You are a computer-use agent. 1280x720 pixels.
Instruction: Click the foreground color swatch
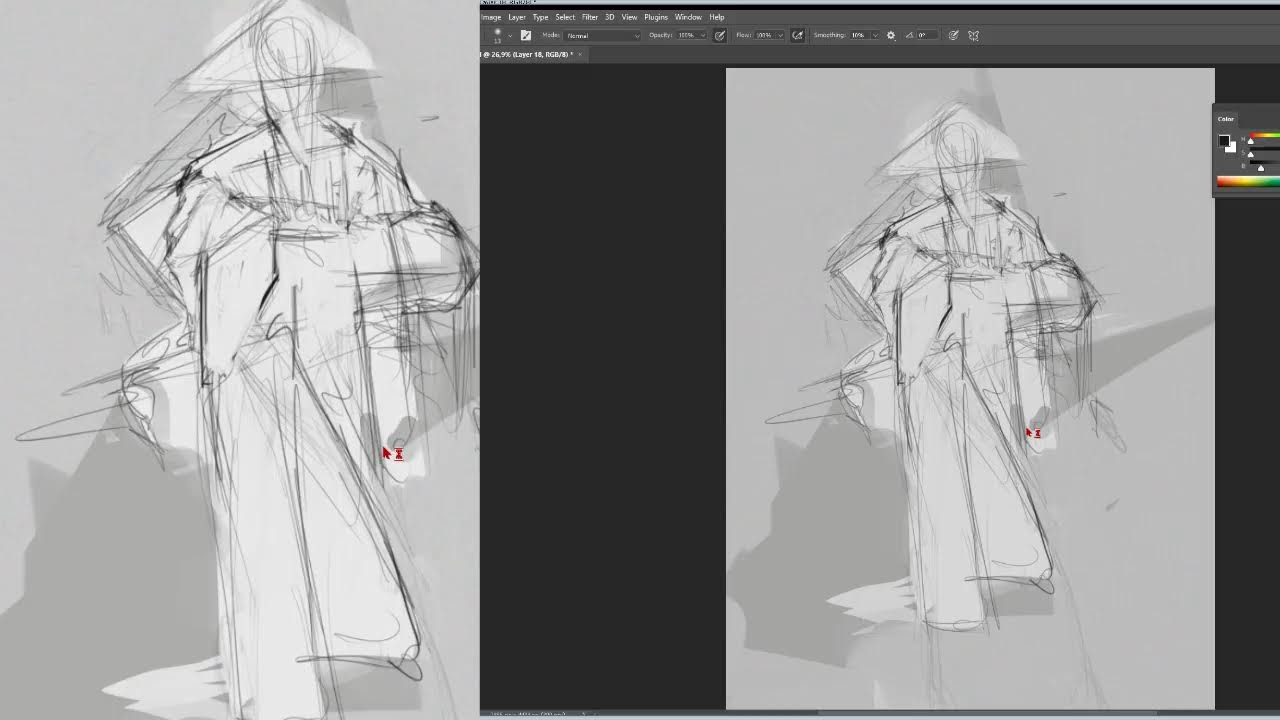1223,141
